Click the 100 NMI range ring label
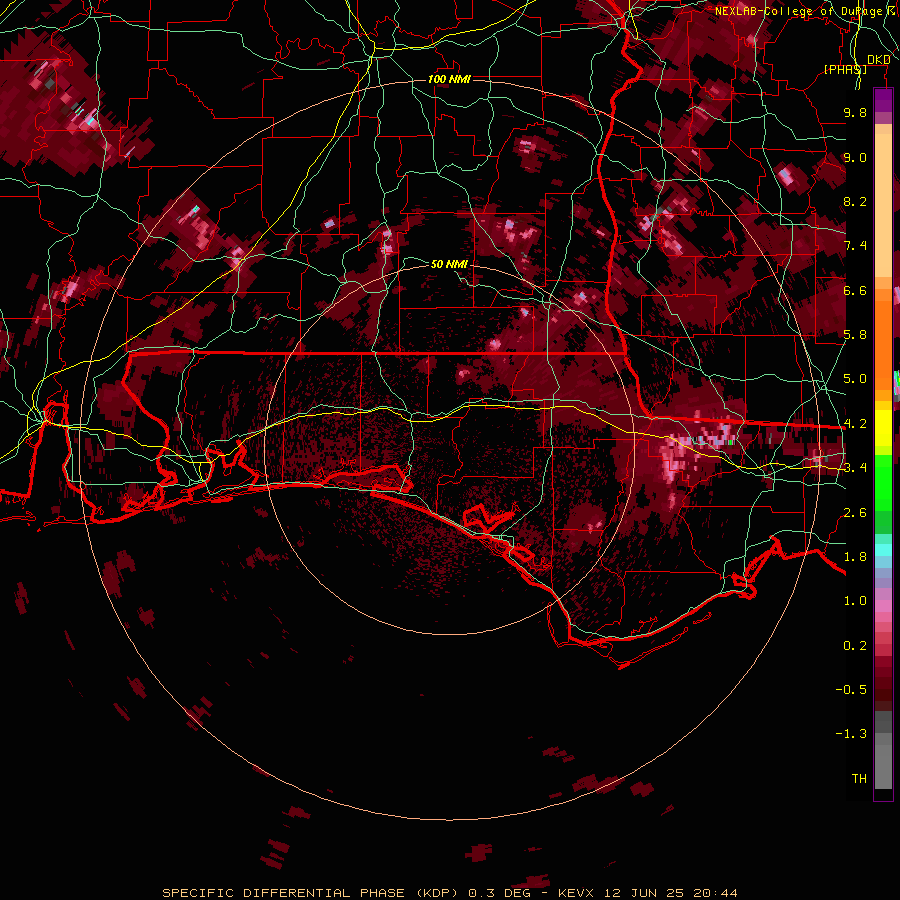Image resolution: width=900 pixels, height=900 pixels. 449,79
